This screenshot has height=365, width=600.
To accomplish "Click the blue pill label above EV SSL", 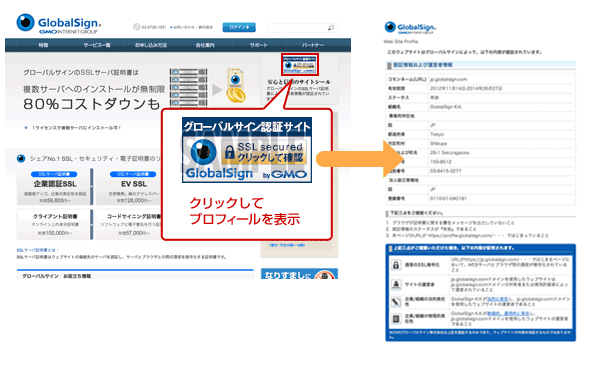I will click(133, 174).
